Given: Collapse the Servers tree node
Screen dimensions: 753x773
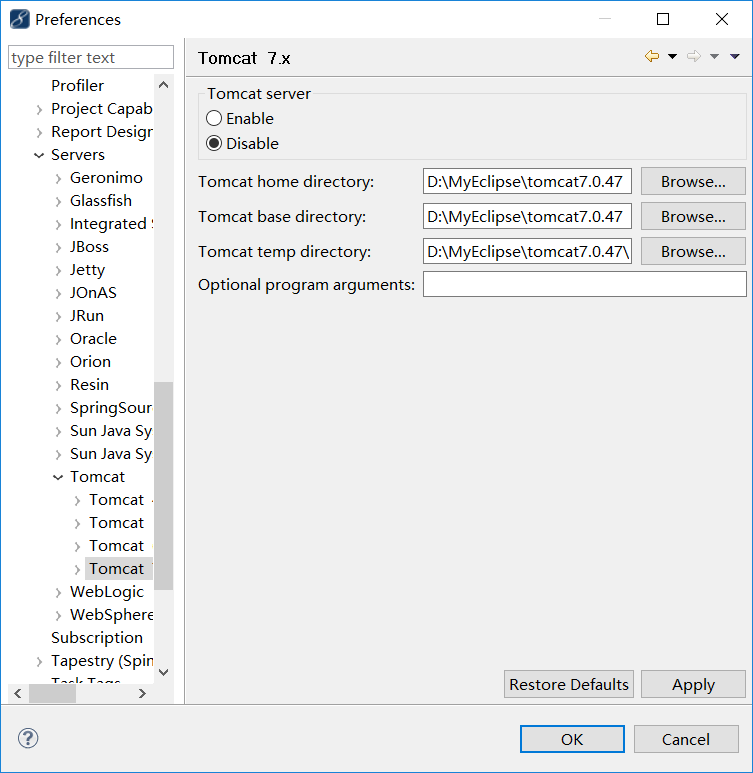Looking at the screenshot, I should tap(39, 155).
